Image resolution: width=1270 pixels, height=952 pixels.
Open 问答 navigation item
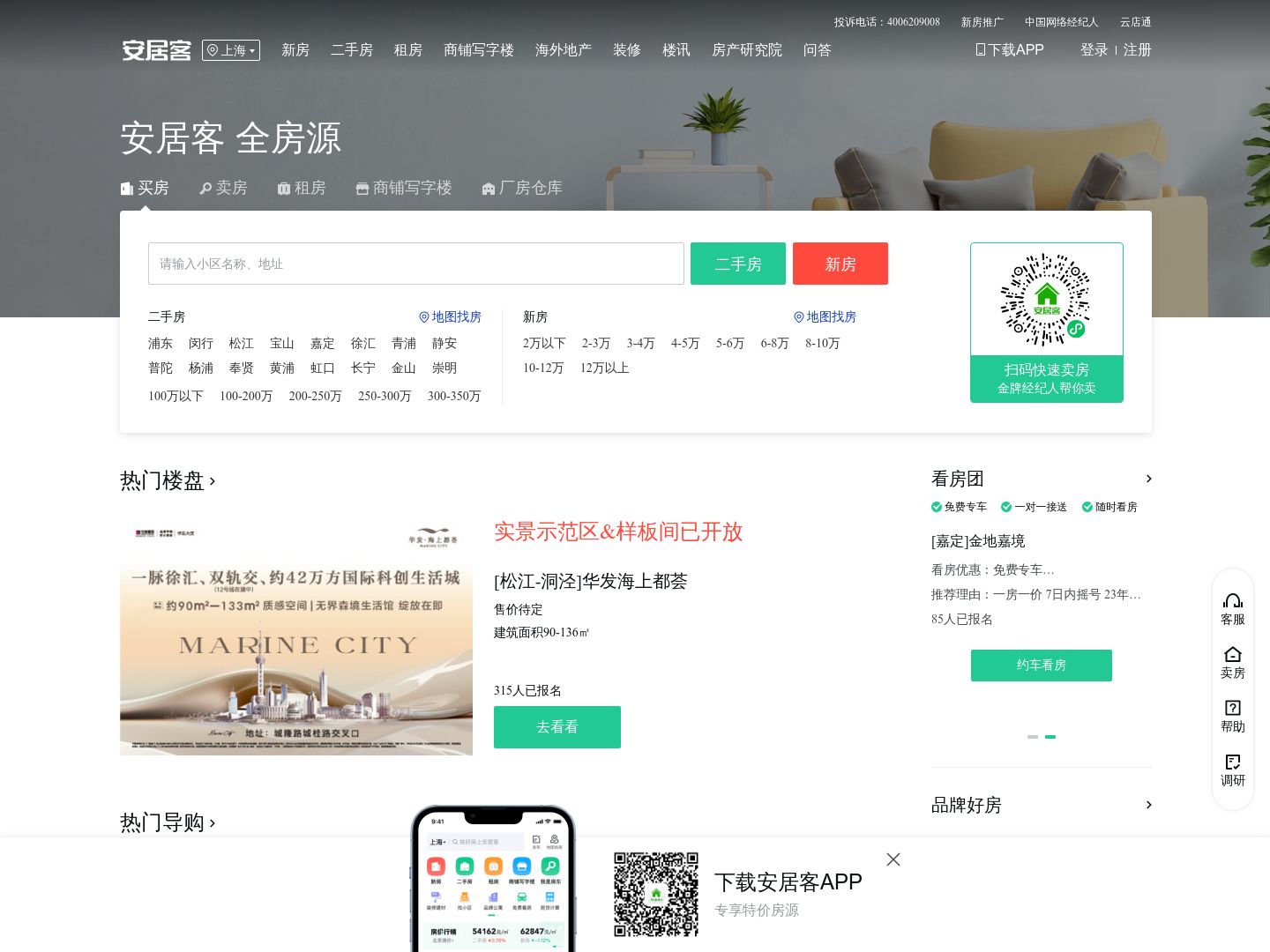(818, 50)
